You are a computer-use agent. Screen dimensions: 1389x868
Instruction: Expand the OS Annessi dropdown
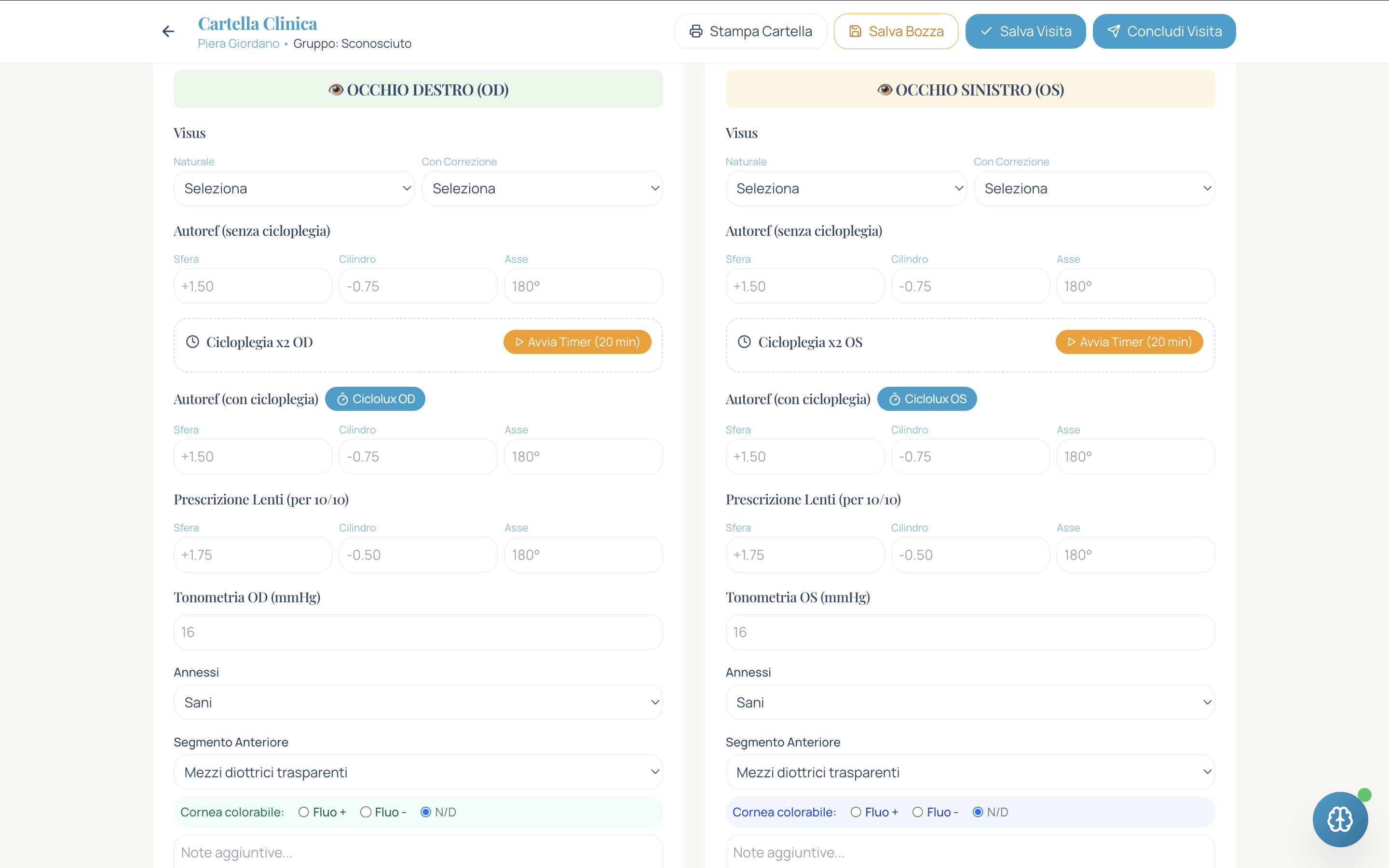point(970,702)
